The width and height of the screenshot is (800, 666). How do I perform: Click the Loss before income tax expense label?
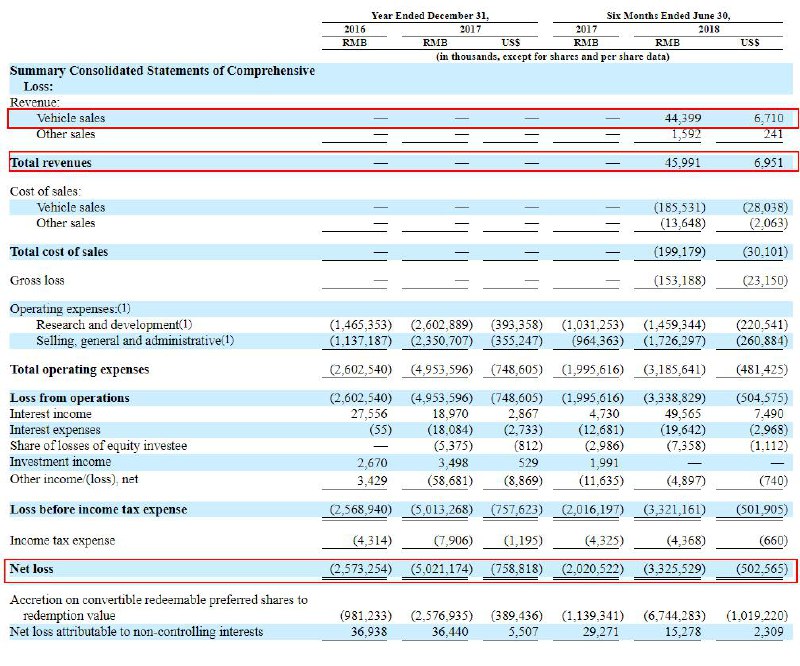coord(98,510)
